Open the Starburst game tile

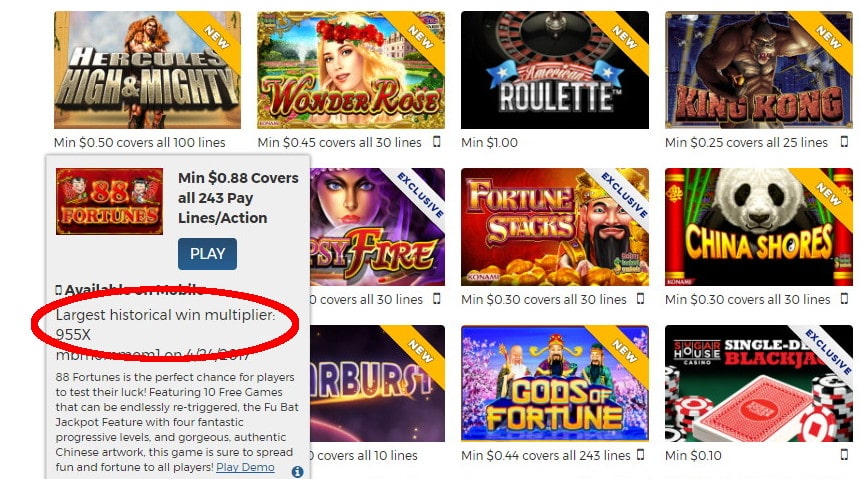(x=377, y=383)
